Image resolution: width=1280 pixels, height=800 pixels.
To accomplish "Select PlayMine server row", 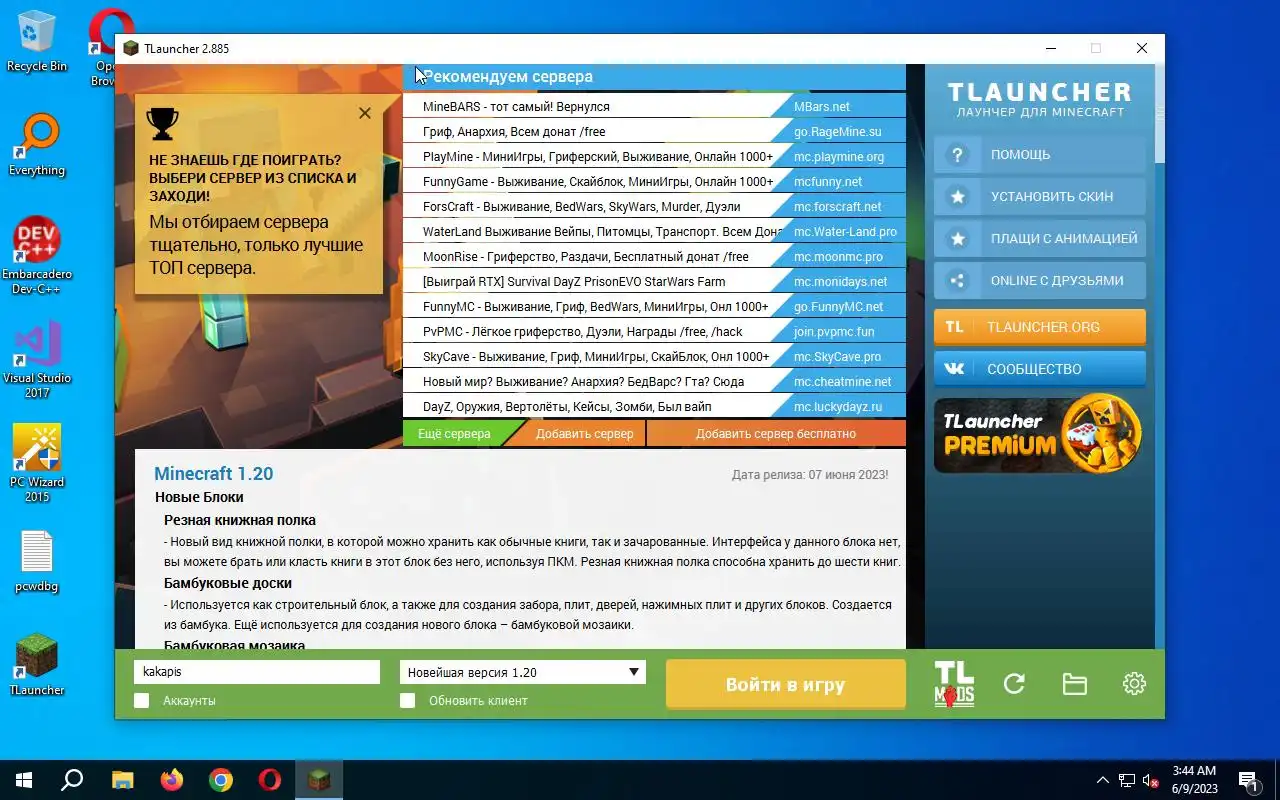I will (x=654, y=156).
